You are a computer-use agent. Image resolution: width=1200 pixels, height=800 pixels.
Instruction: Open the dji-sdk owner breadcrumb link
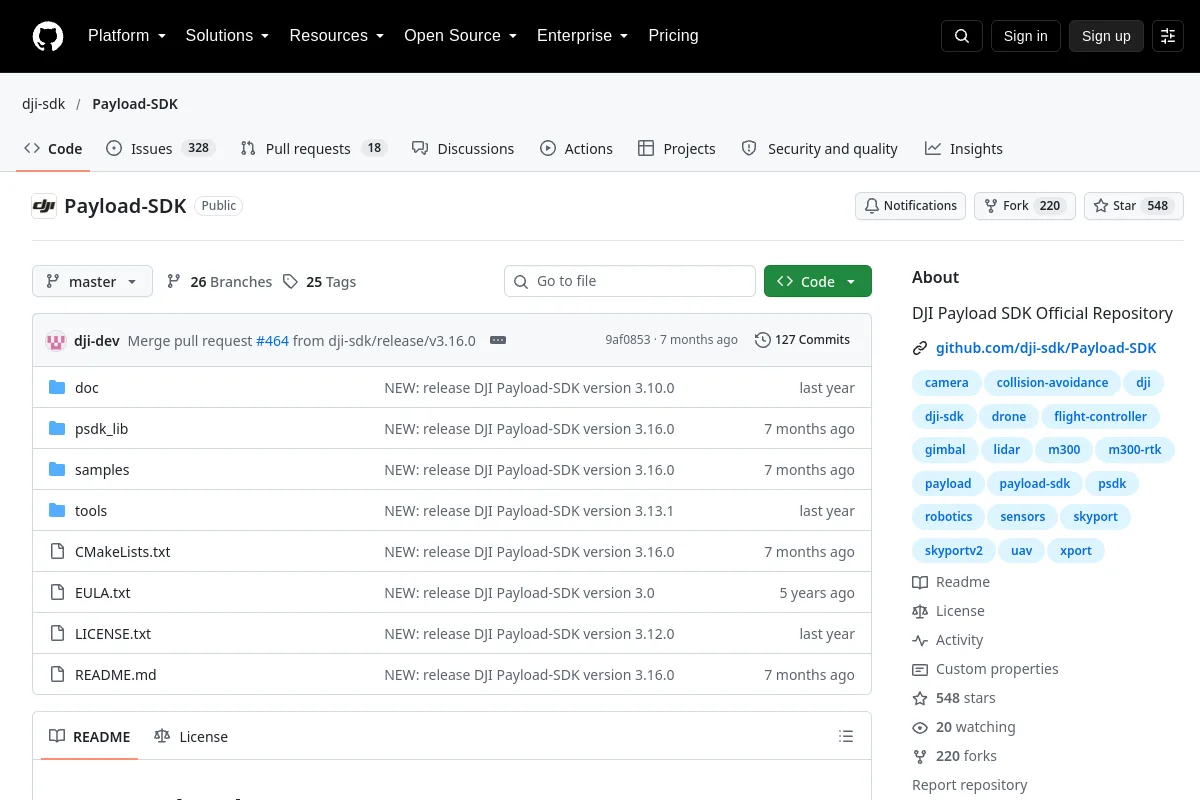pyautogui.click(x=44, y=104)
